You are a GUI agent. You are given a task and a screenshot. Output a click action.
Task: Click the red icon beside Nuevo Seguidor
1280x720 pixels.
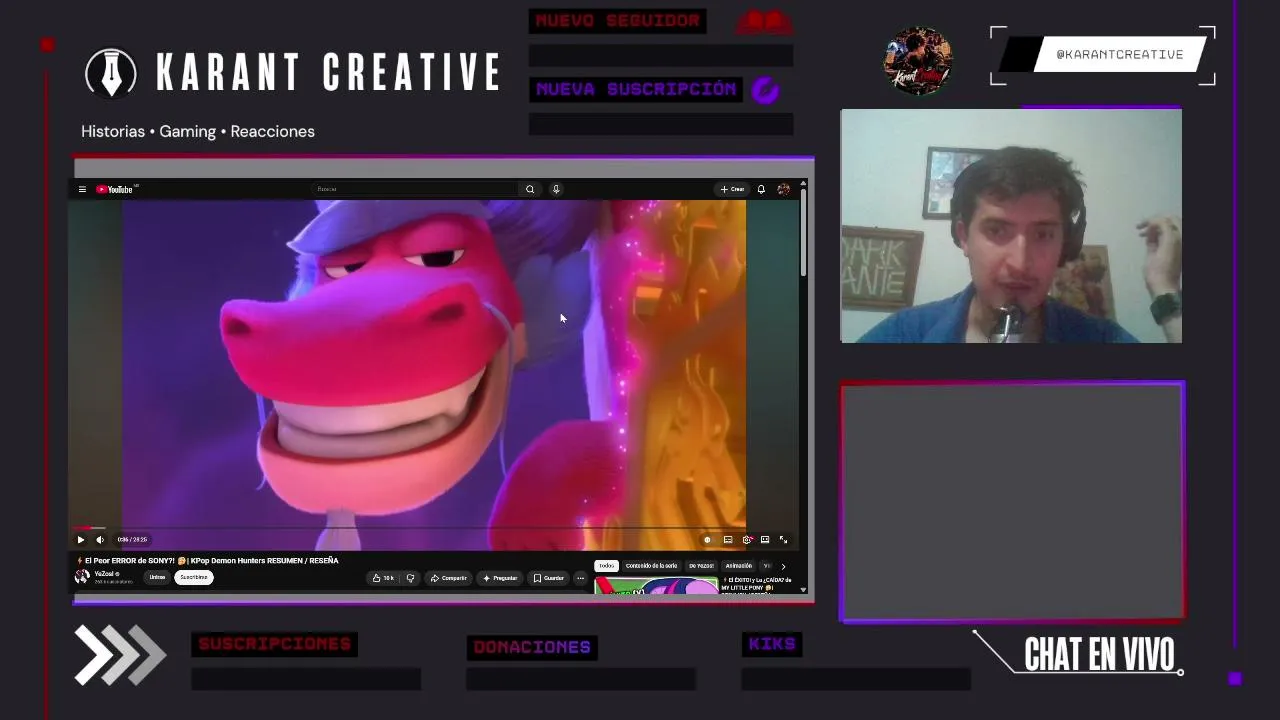pos(765,22)
